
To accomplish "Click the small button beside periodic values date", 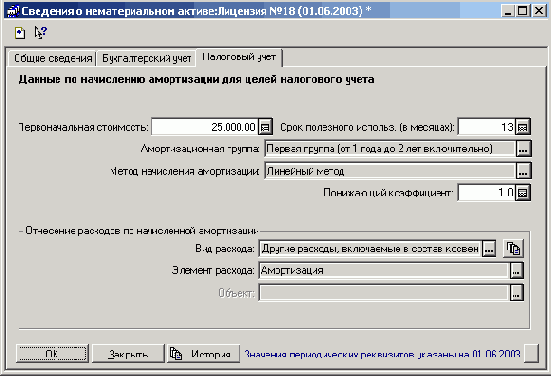I will [x=531, y=354].
